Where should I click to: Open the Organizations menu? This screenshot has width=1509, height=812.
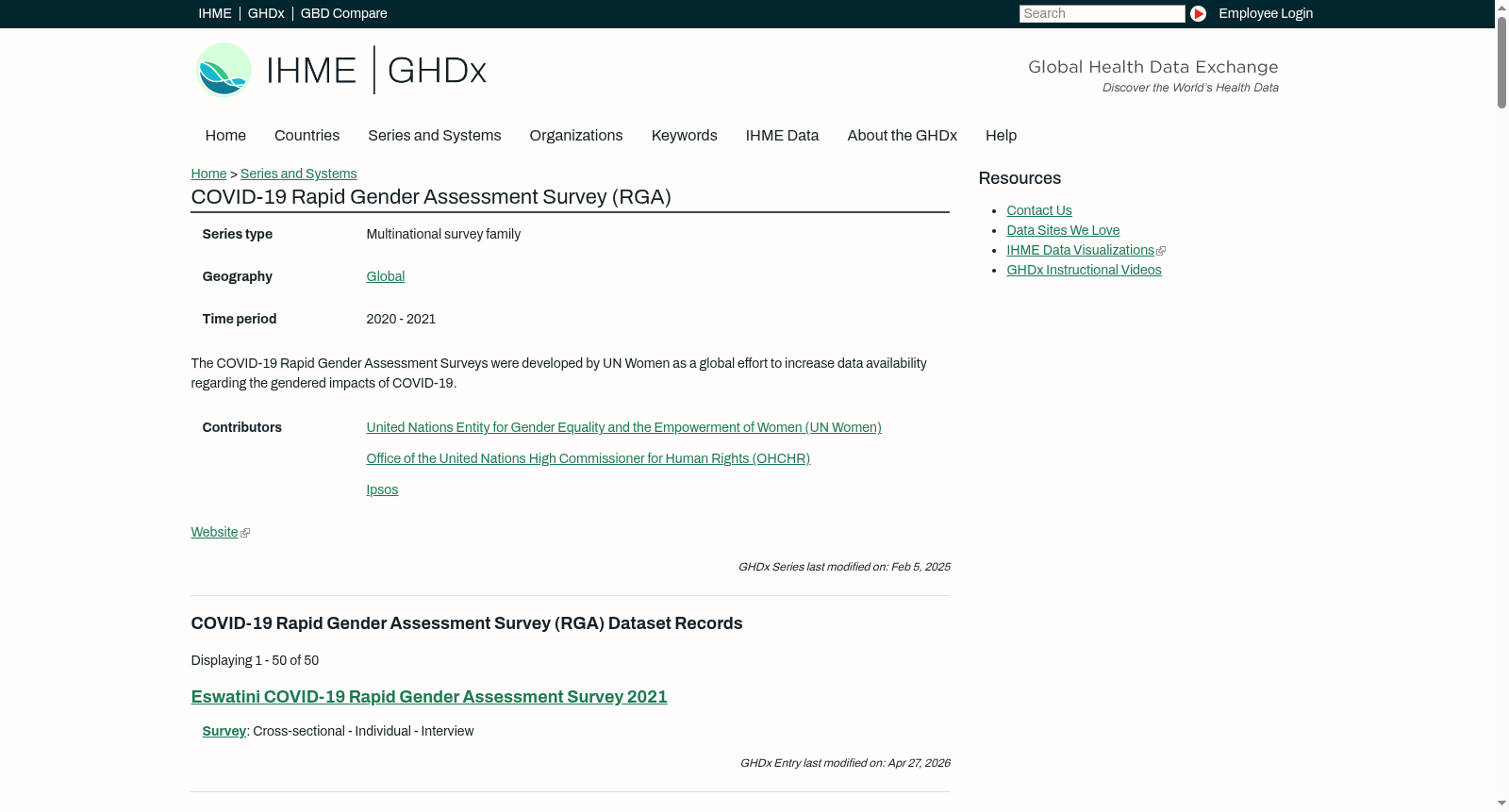coord(576,136)
